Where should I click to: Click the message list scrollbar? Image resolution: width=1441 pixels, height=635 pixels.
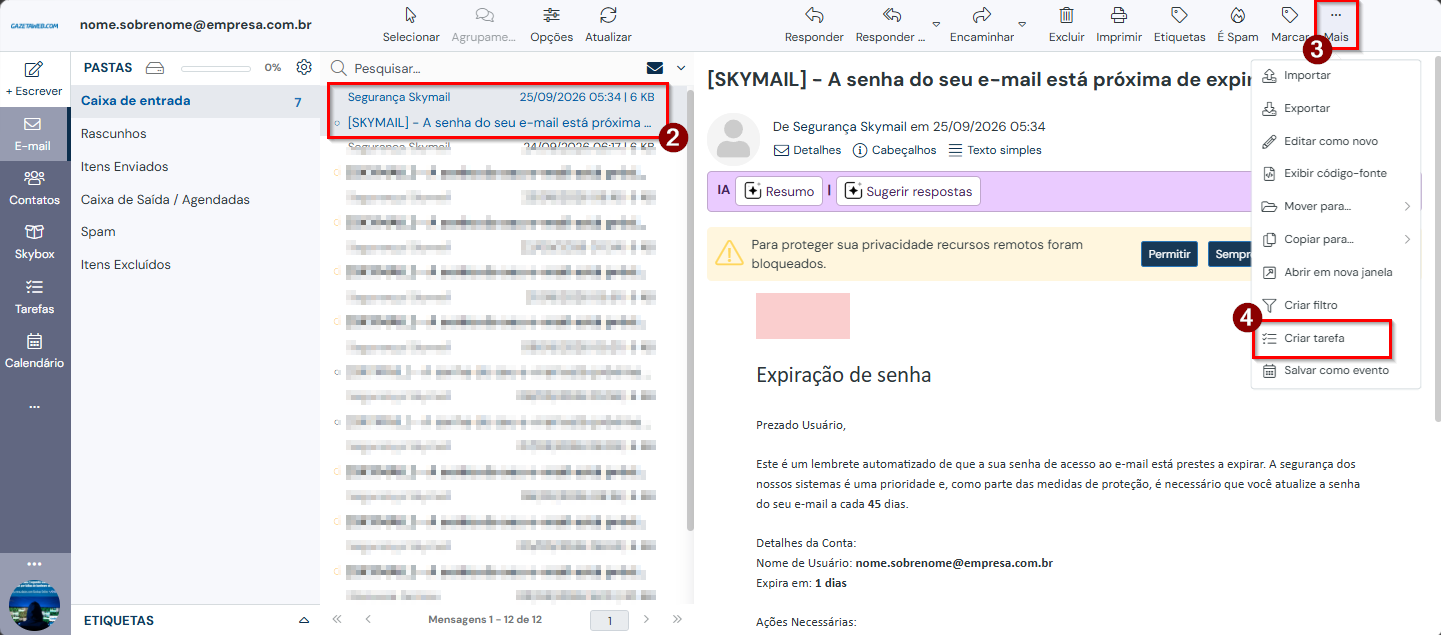[690, 310]
